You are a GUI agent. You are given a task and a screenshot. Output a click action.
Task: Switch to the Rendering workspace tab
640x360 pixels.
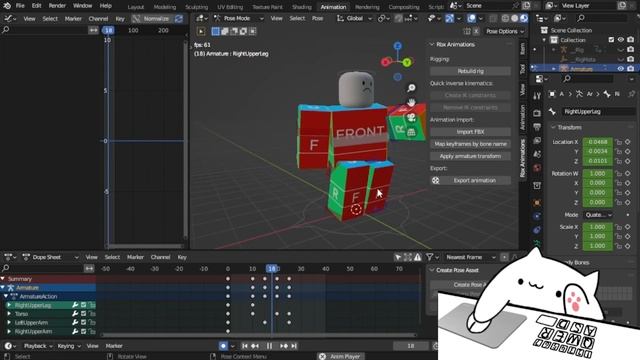tap(367, 7)
